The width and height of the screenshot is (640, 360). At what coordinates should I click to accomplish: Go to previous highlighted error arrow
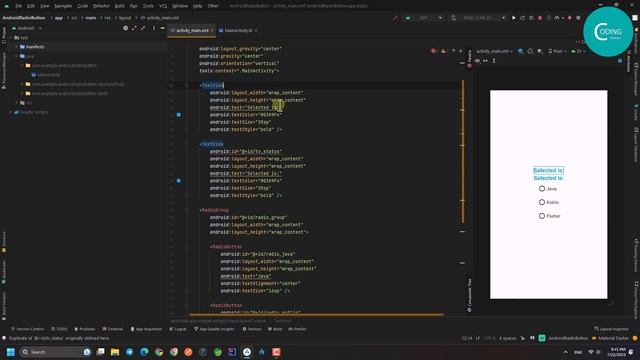[453, 51]
